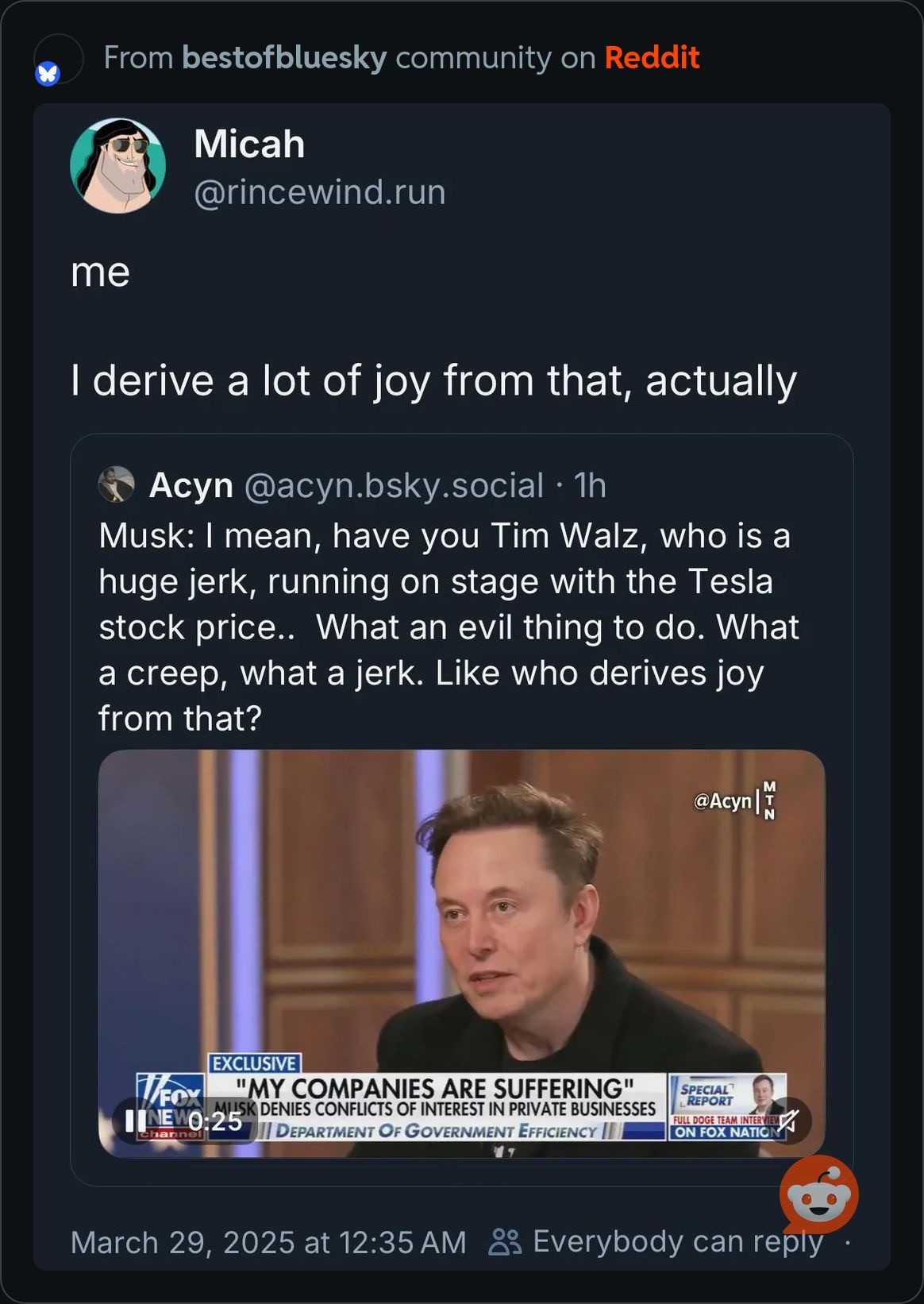This screenshot has height=1304, width=924.
Task: Click the March 29, 2025 post timestamp
Action: pyautogui.click(x=268, y=1242)
